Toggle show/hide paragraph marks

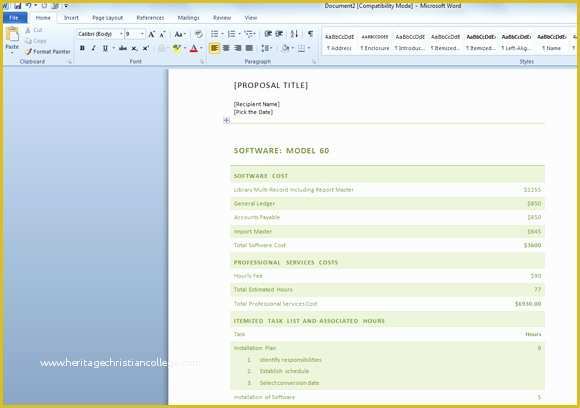click(311, 34)
